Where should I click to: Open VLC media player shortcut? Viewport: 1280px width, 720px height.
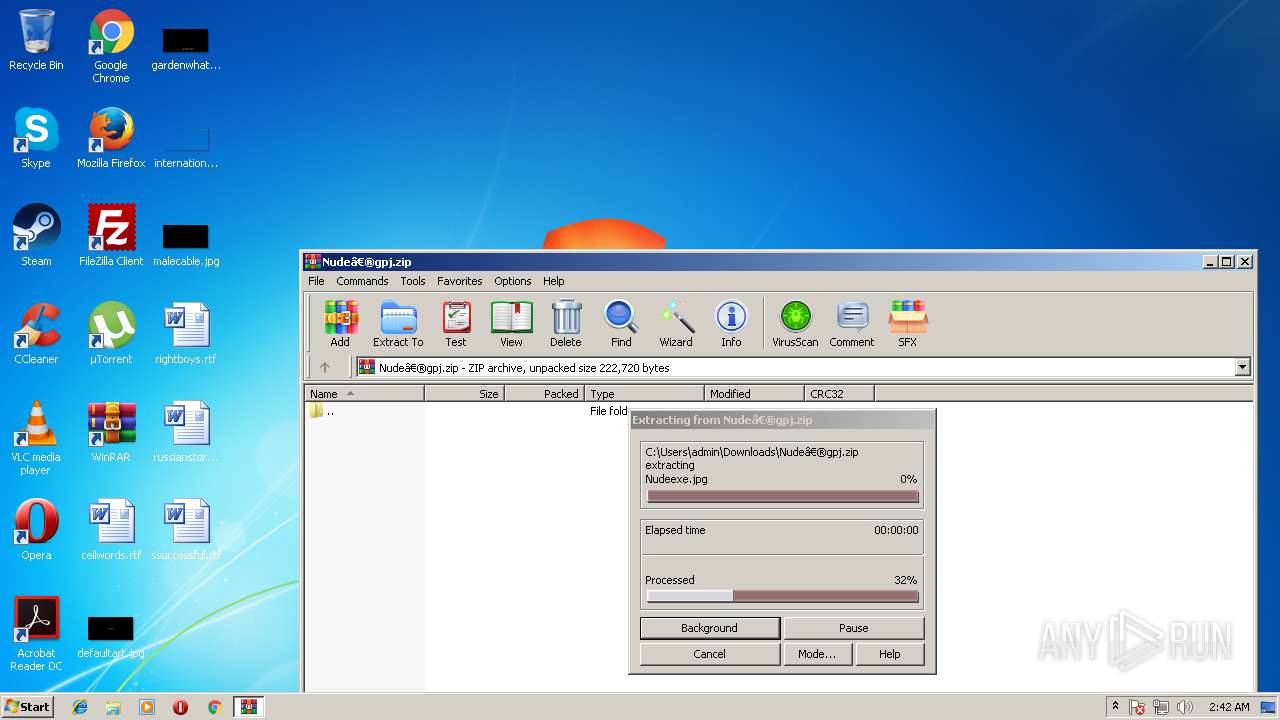[x=36, y=438]
